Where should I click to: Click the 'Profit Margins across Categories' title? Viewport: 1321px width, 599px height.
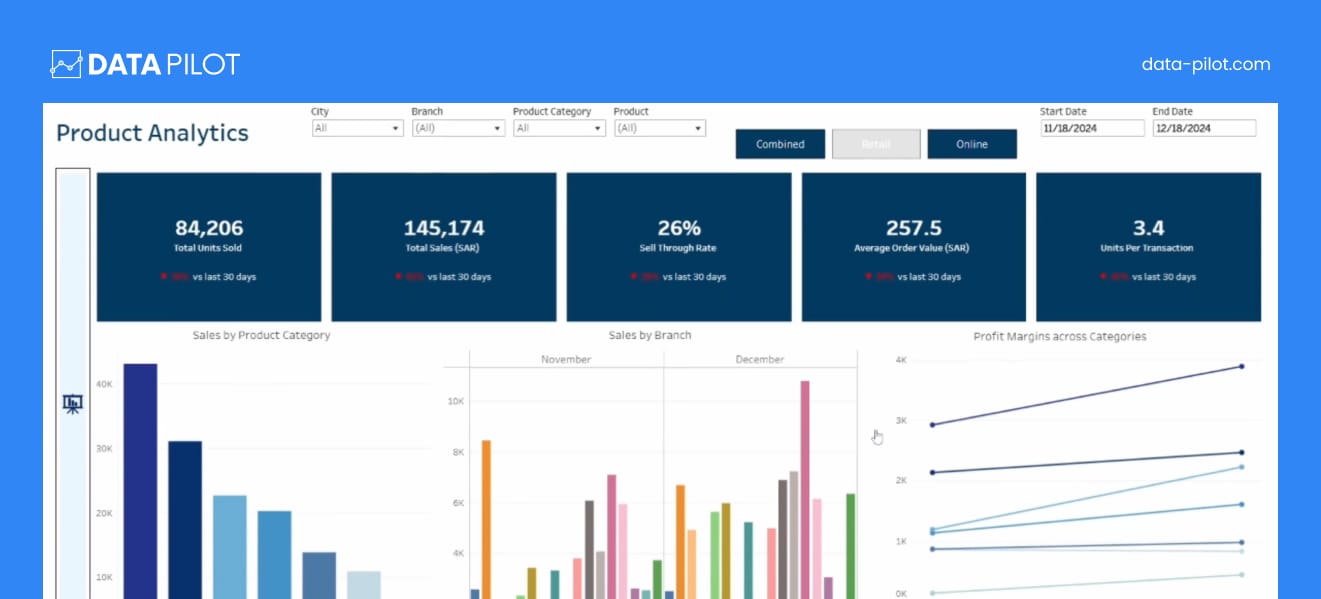click(1060, 337)
